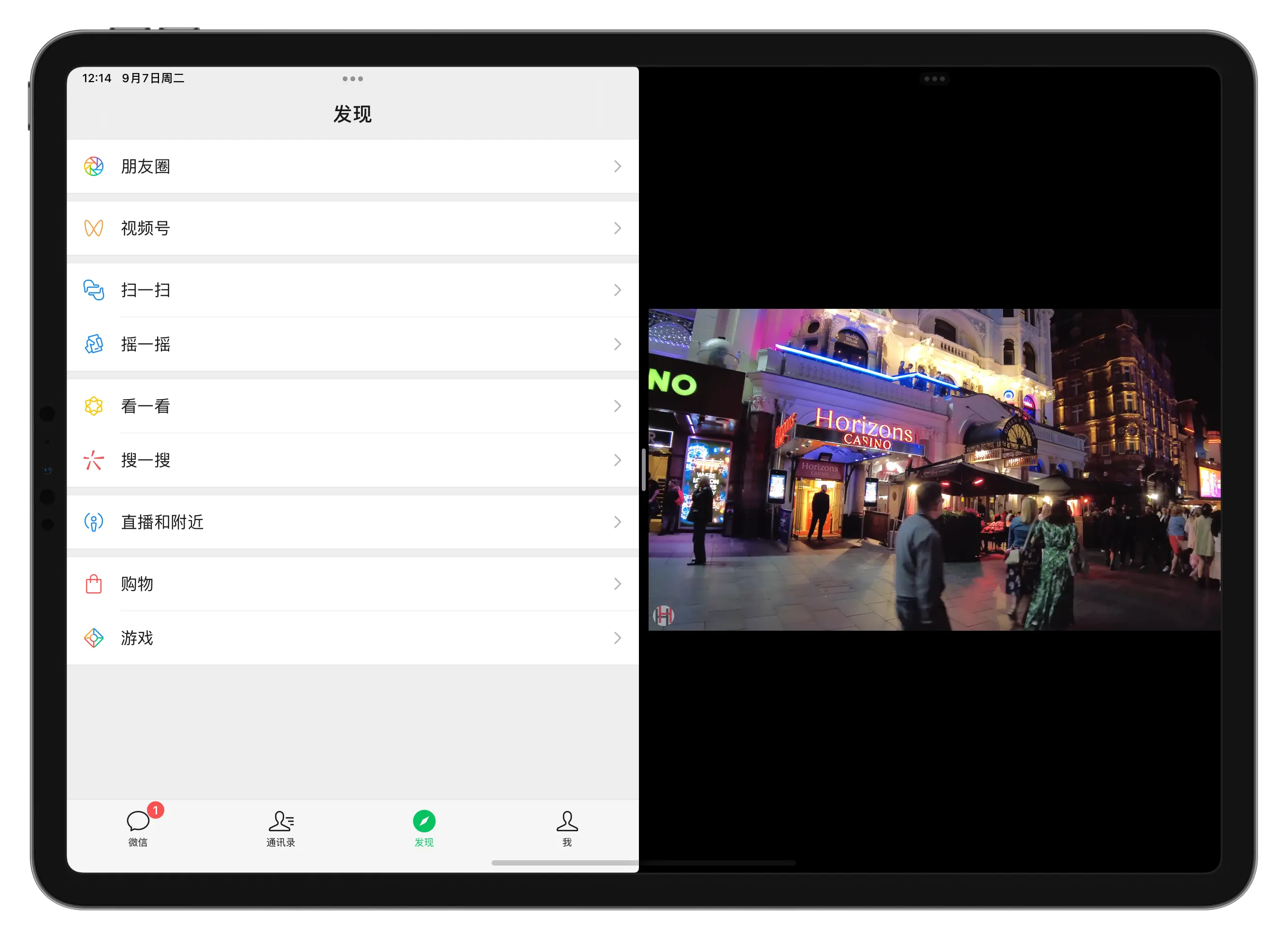This screenshot has height=940, width=1288.
Task: Tap the 搜一搜 Search icon
Action: 93,460
